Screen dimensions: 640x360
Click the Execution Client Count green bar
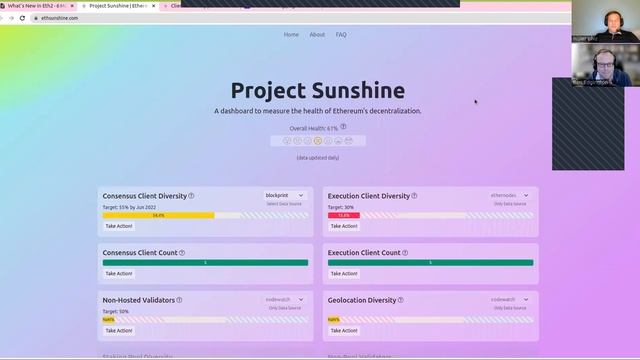(431, 263)
